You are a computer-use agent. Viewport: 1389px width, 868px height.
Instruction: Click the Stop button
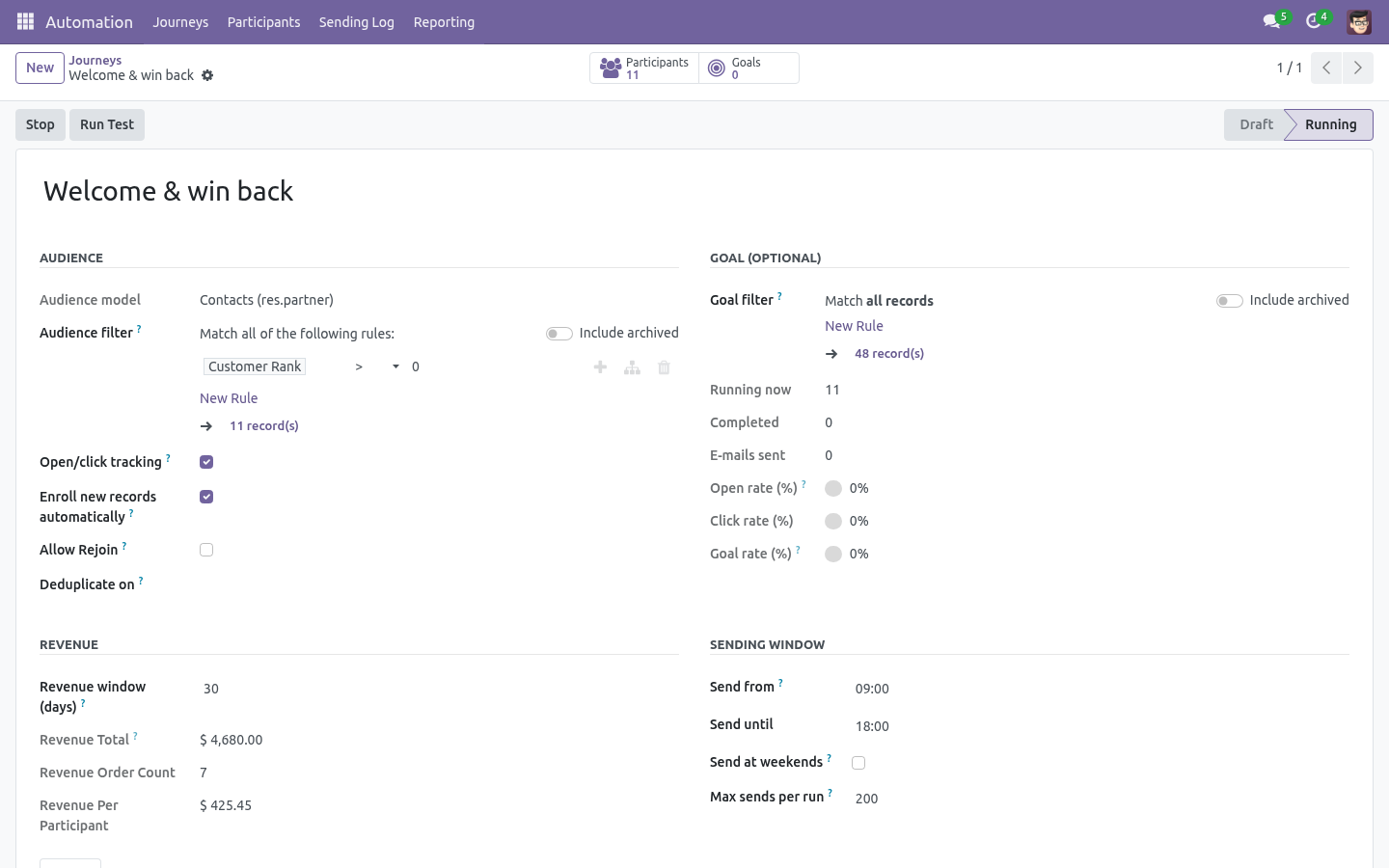pos(41,124)
